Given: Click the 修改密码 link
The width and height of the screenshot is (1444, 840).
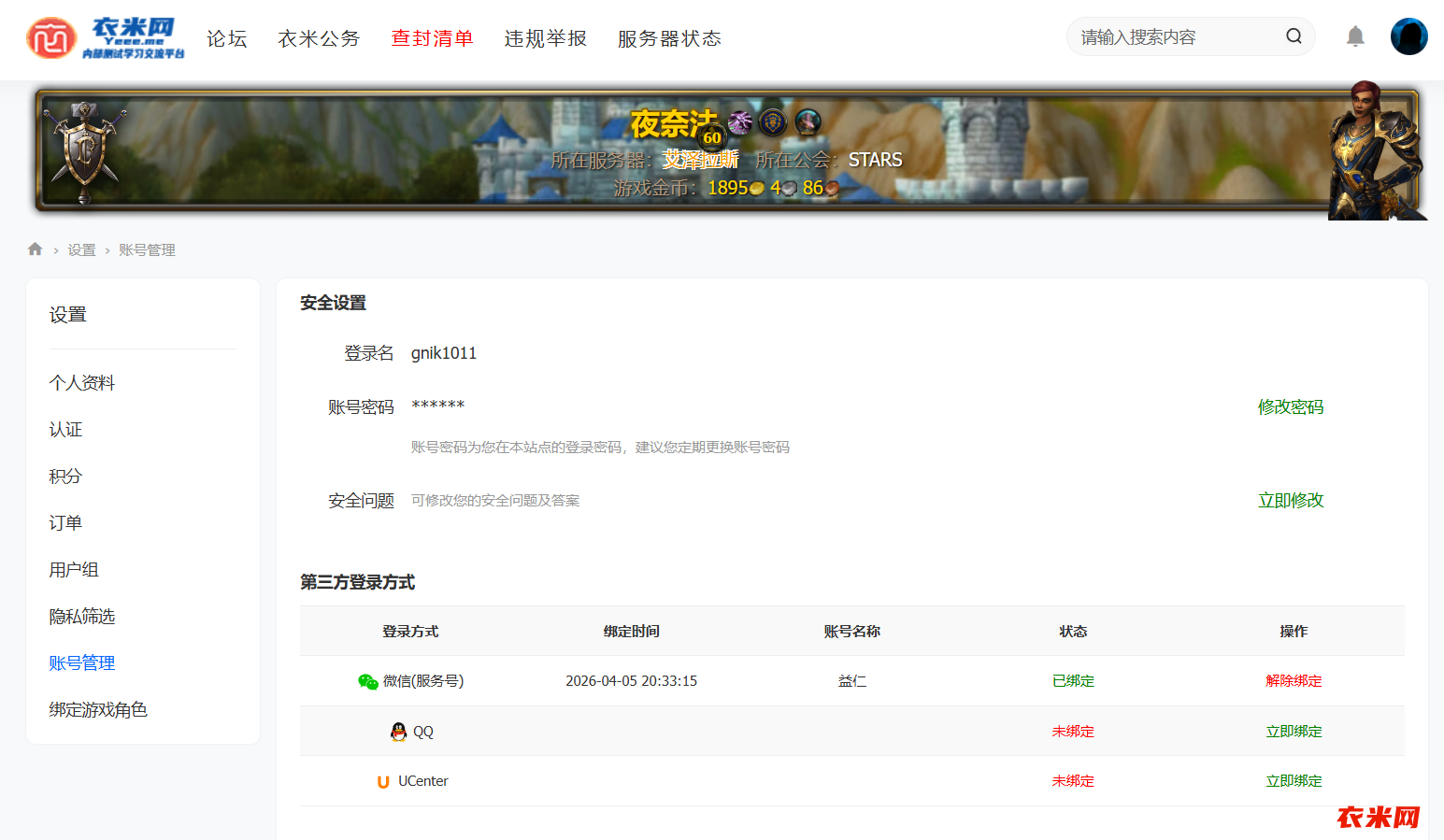Looking at the screenshot, I should 1291,407.
